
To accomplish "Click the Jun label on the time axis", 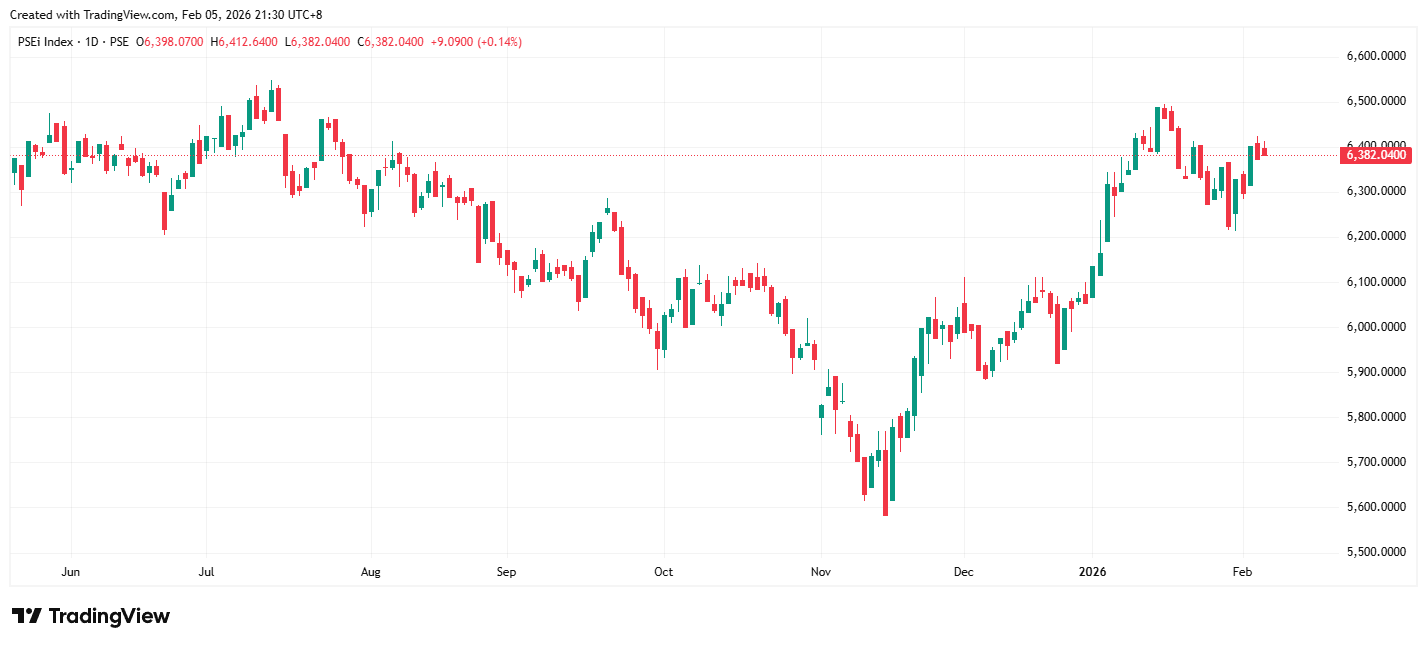I will pyautogui.click(x=70, y=572).
